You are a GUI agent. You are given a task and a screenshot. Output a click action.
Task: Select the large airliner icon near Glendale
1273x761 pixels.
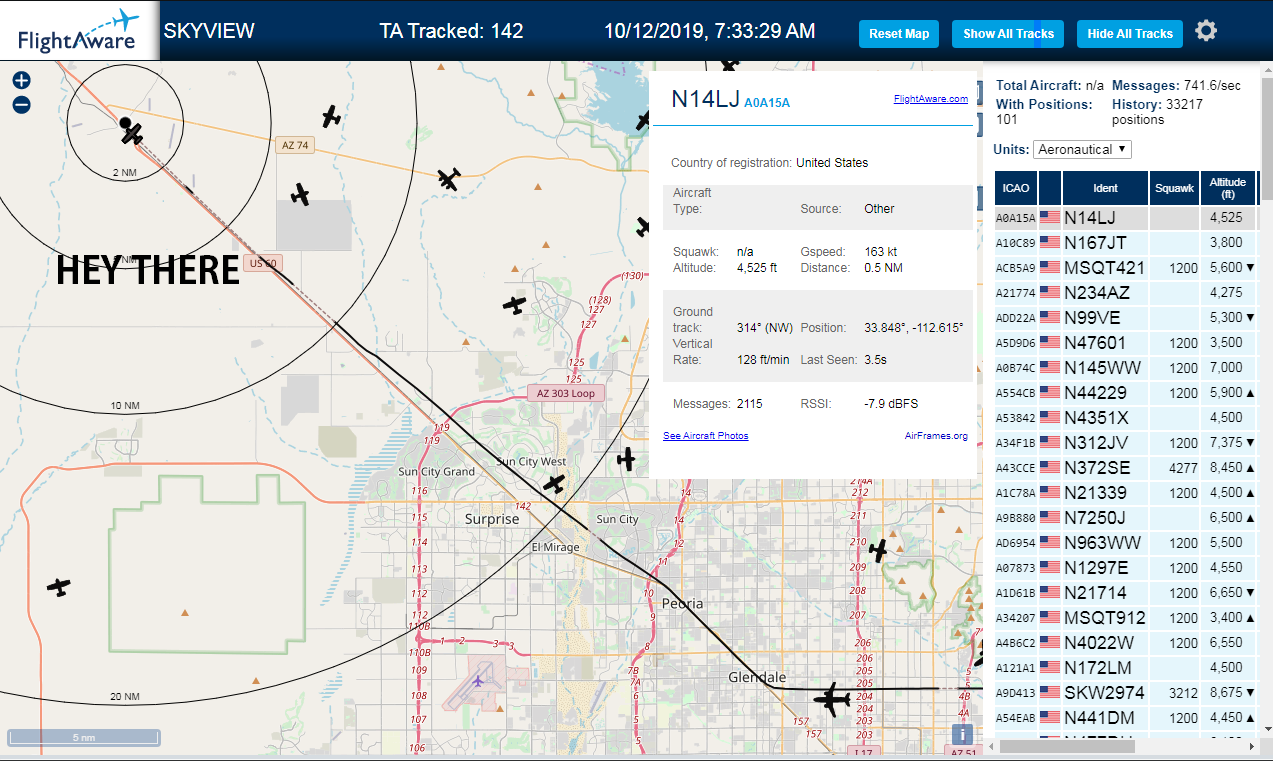pyautogui.click(x=831, y=698)
